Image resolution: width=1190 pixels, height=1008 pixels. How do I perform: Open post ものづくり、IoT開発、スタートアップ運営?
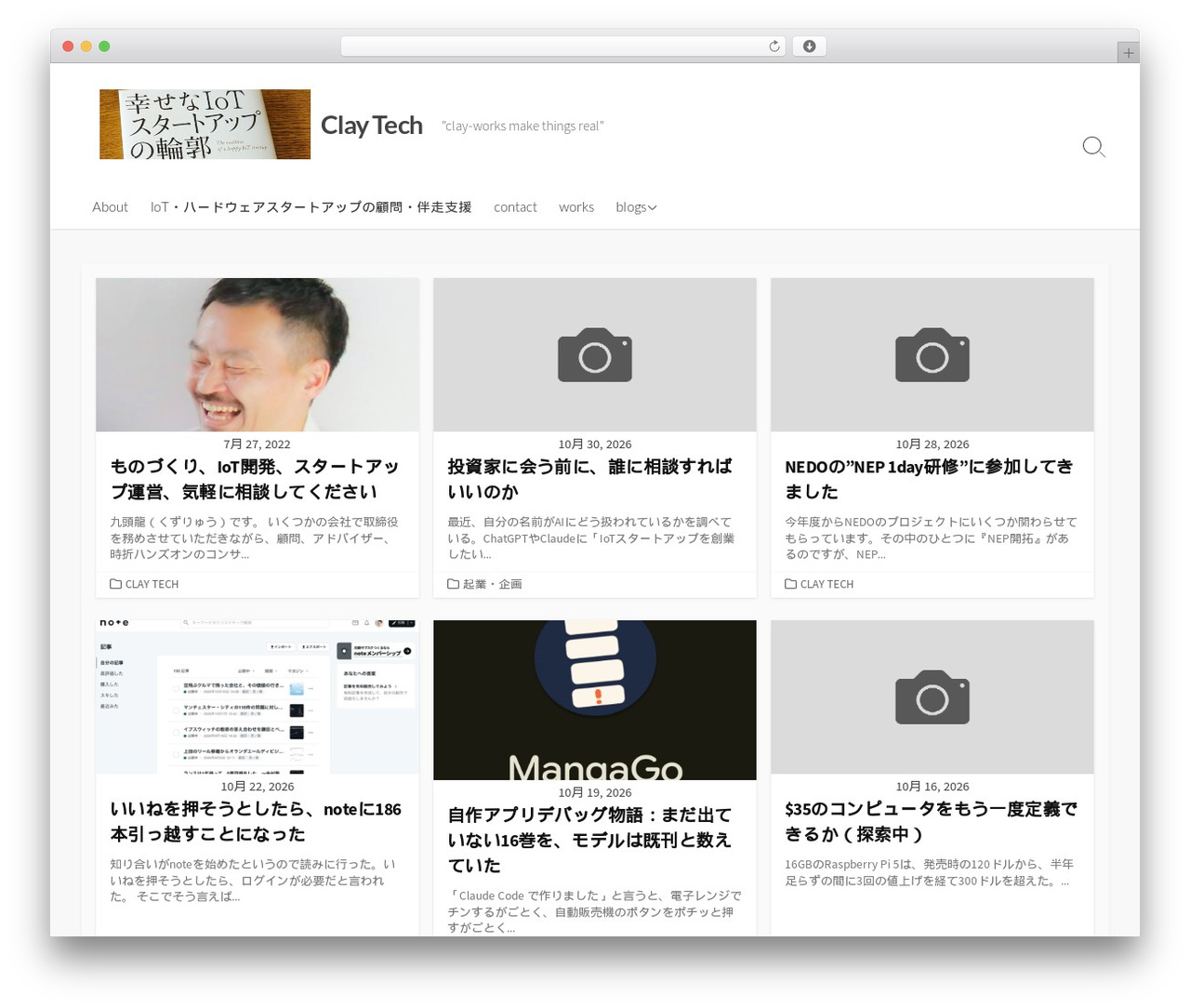pyautogui.click(x=255, y=479)
